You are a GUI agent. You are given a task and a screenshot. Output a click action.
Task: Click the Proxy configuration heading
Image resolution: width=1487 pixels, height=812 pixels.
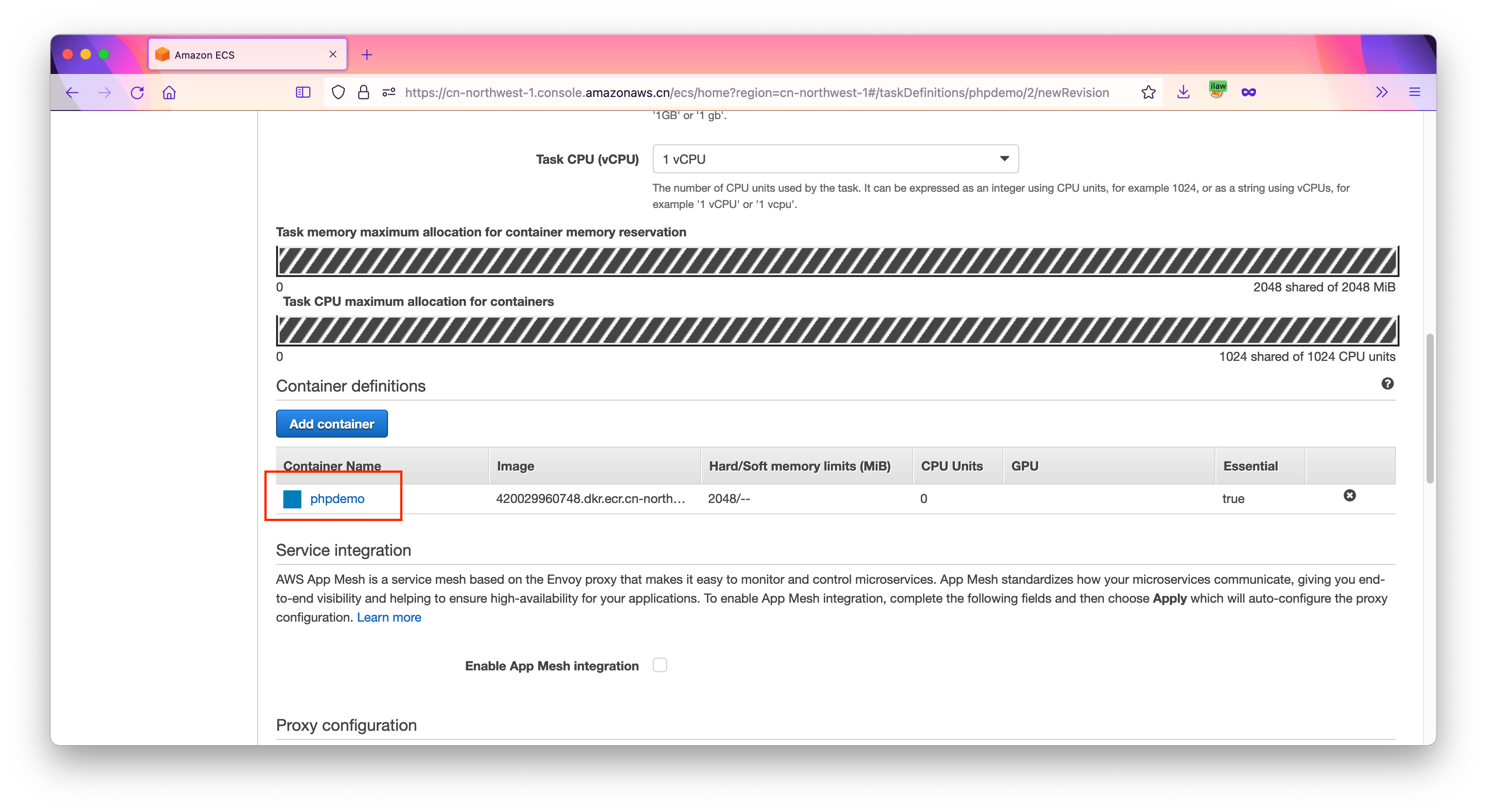tap(346, 725)
